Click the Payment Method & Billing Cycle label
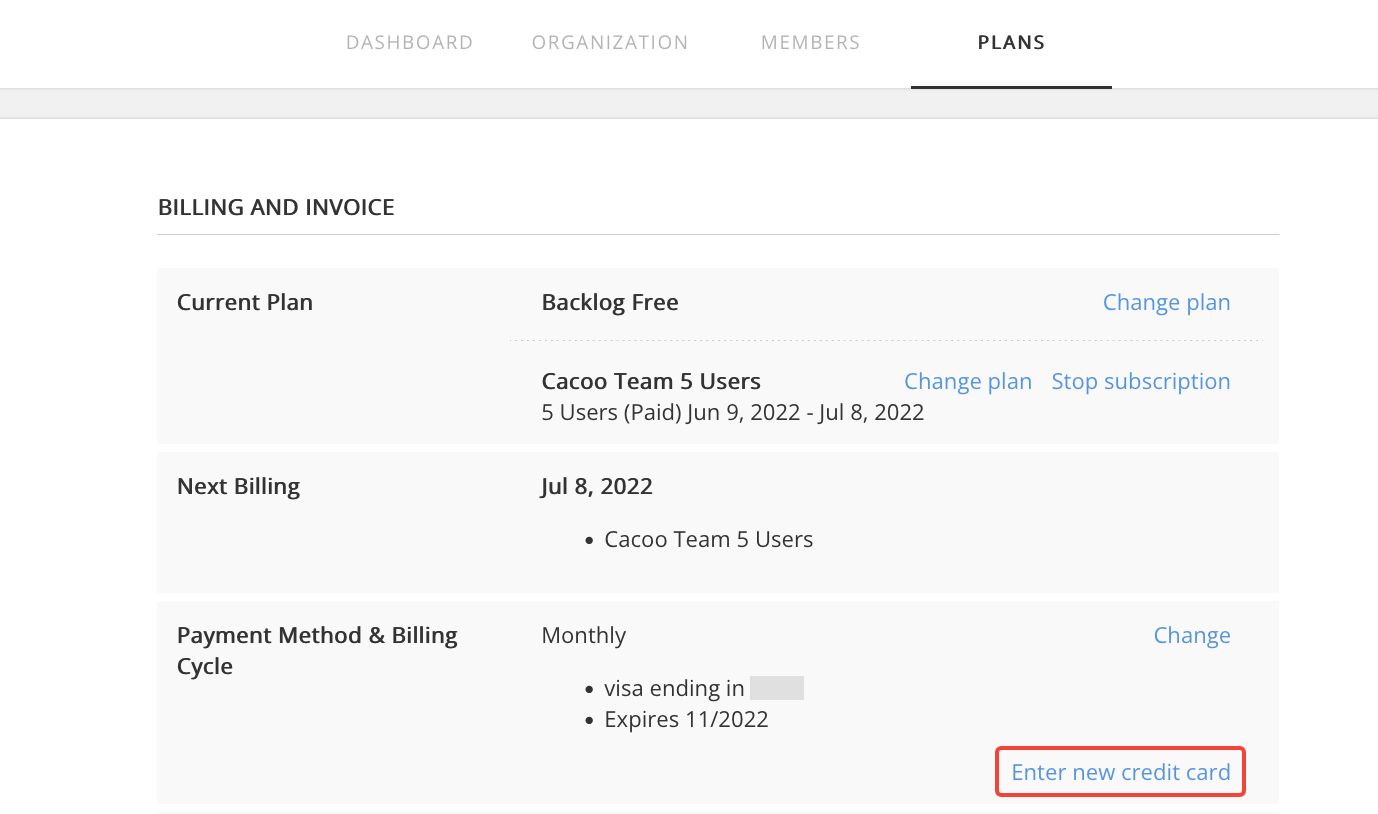Image resolution: width=1378 pixels, height=814 pixels. (x=317, y=651)
